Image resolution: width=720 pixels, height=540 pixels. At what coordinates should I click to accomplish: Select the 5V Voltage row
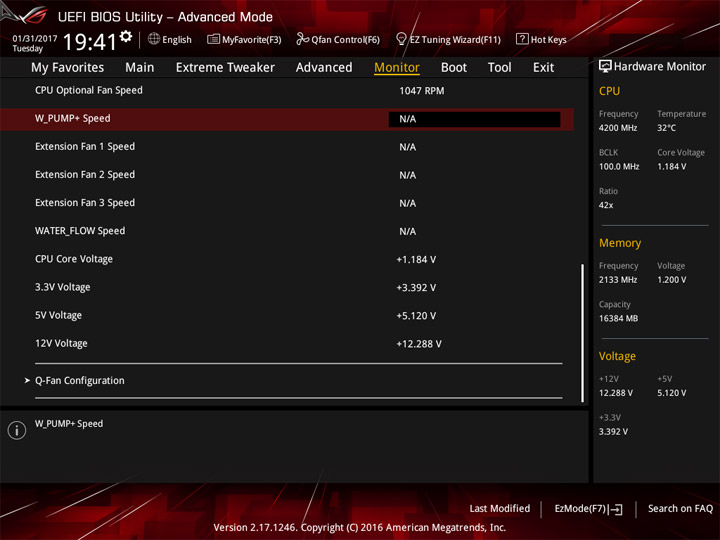[x=287, y=315]
